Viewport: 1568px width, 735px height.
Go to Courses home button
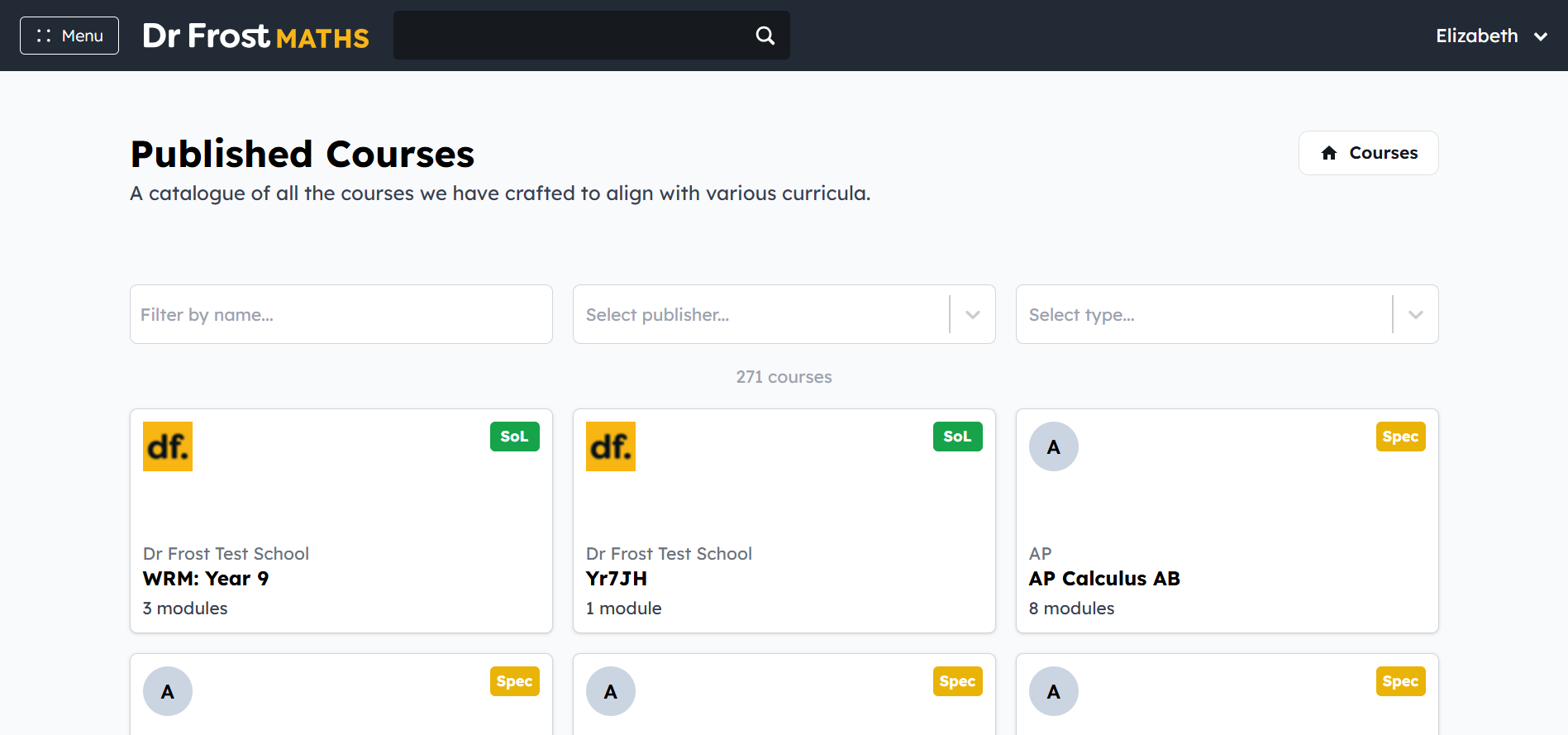tap(1368, 153)
